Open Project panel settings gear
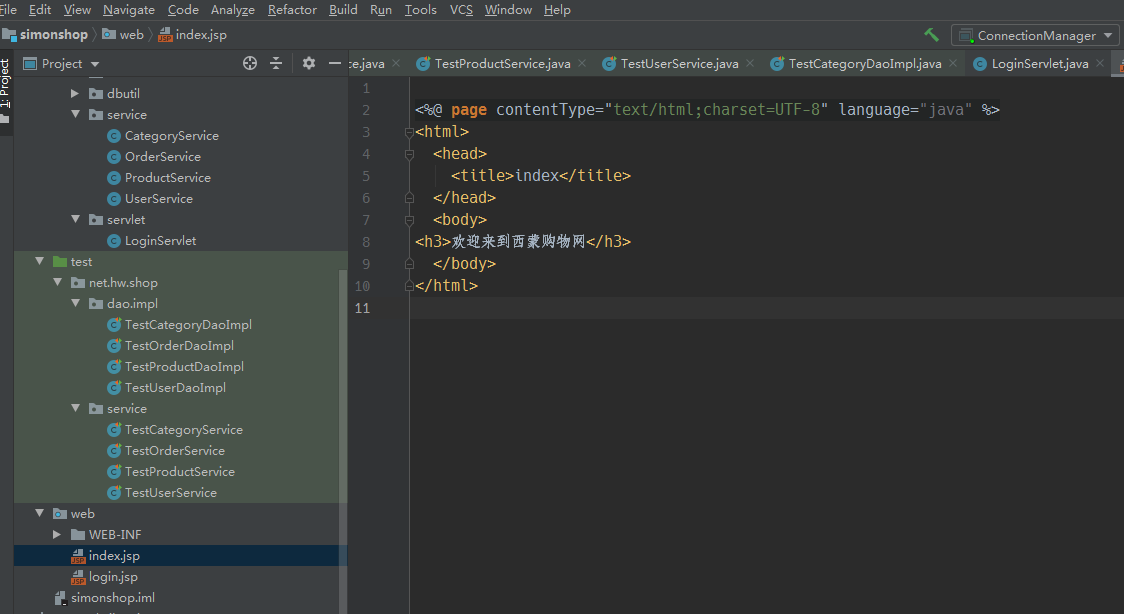The width and height of the screenshot is (1124, 614). 309,63
